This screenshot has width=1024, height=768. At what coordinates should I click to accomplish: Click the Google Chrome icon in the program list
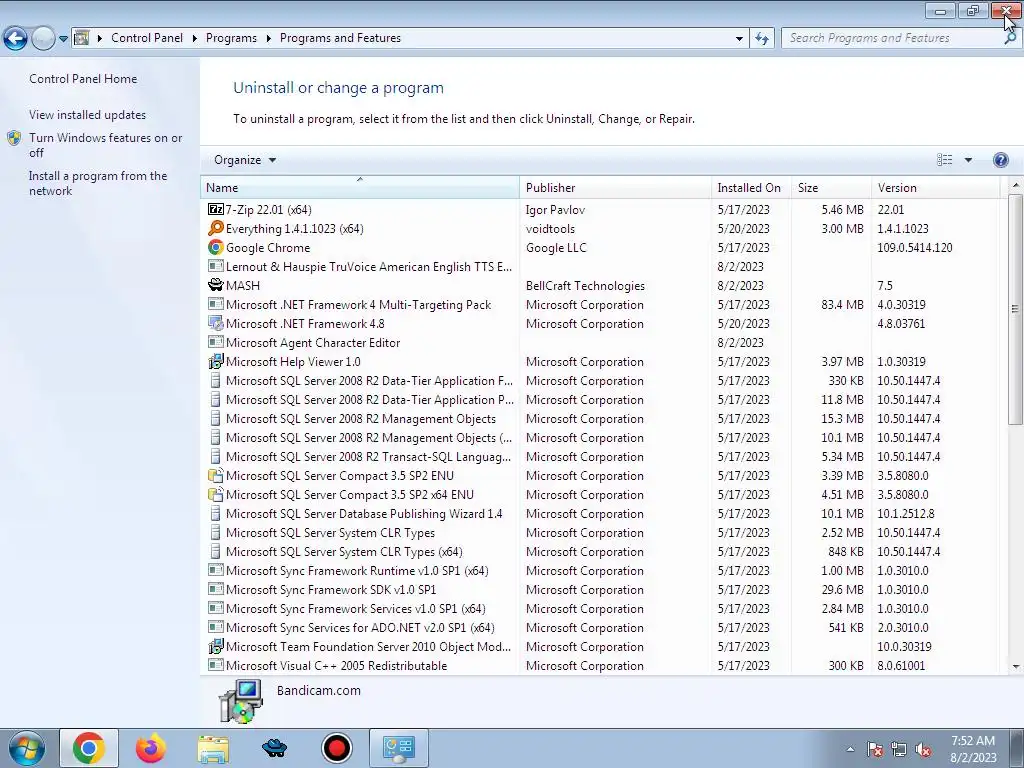tap(216, 248)
